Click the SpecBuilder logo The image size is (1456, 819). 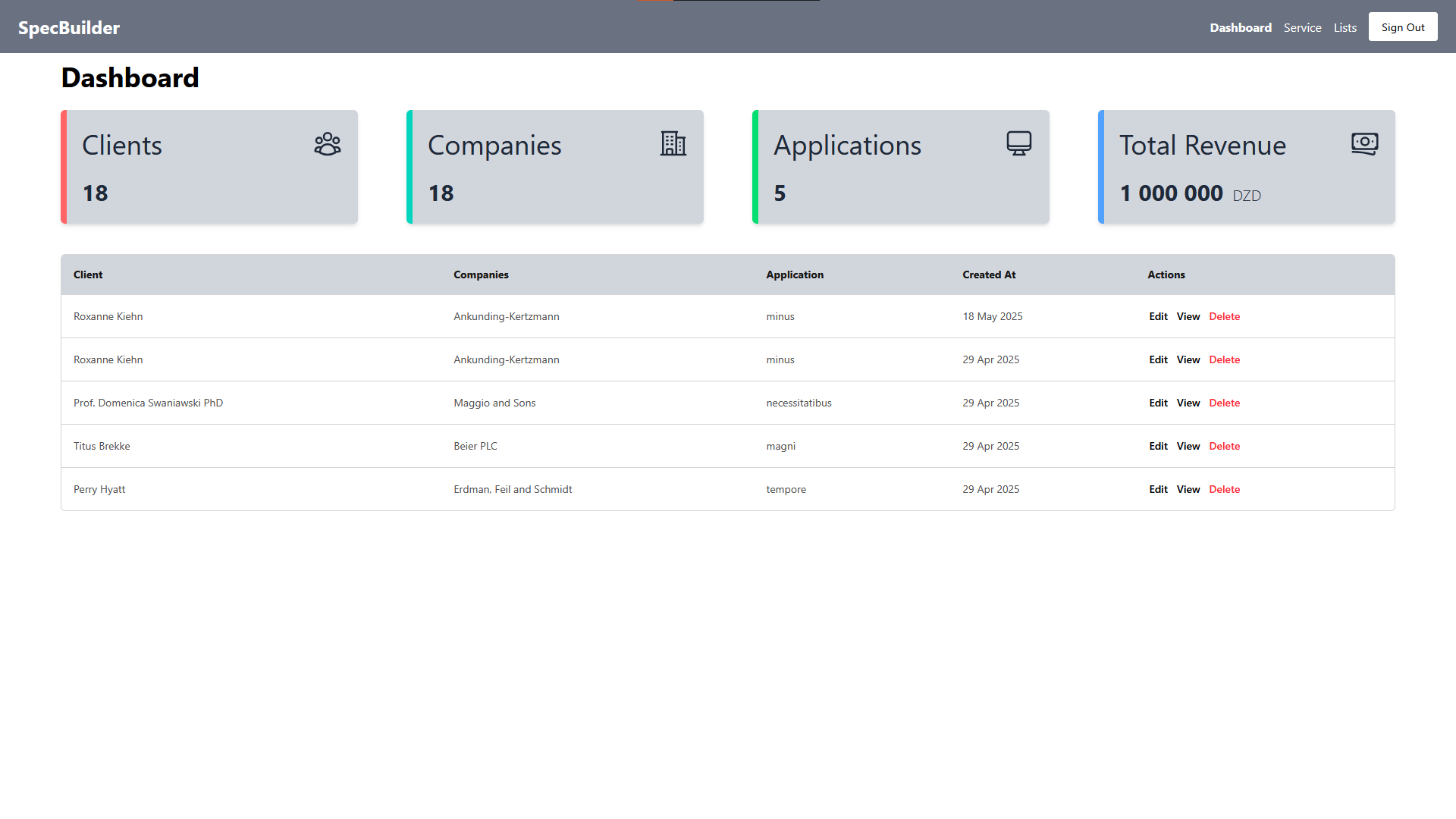click(68, 27)
